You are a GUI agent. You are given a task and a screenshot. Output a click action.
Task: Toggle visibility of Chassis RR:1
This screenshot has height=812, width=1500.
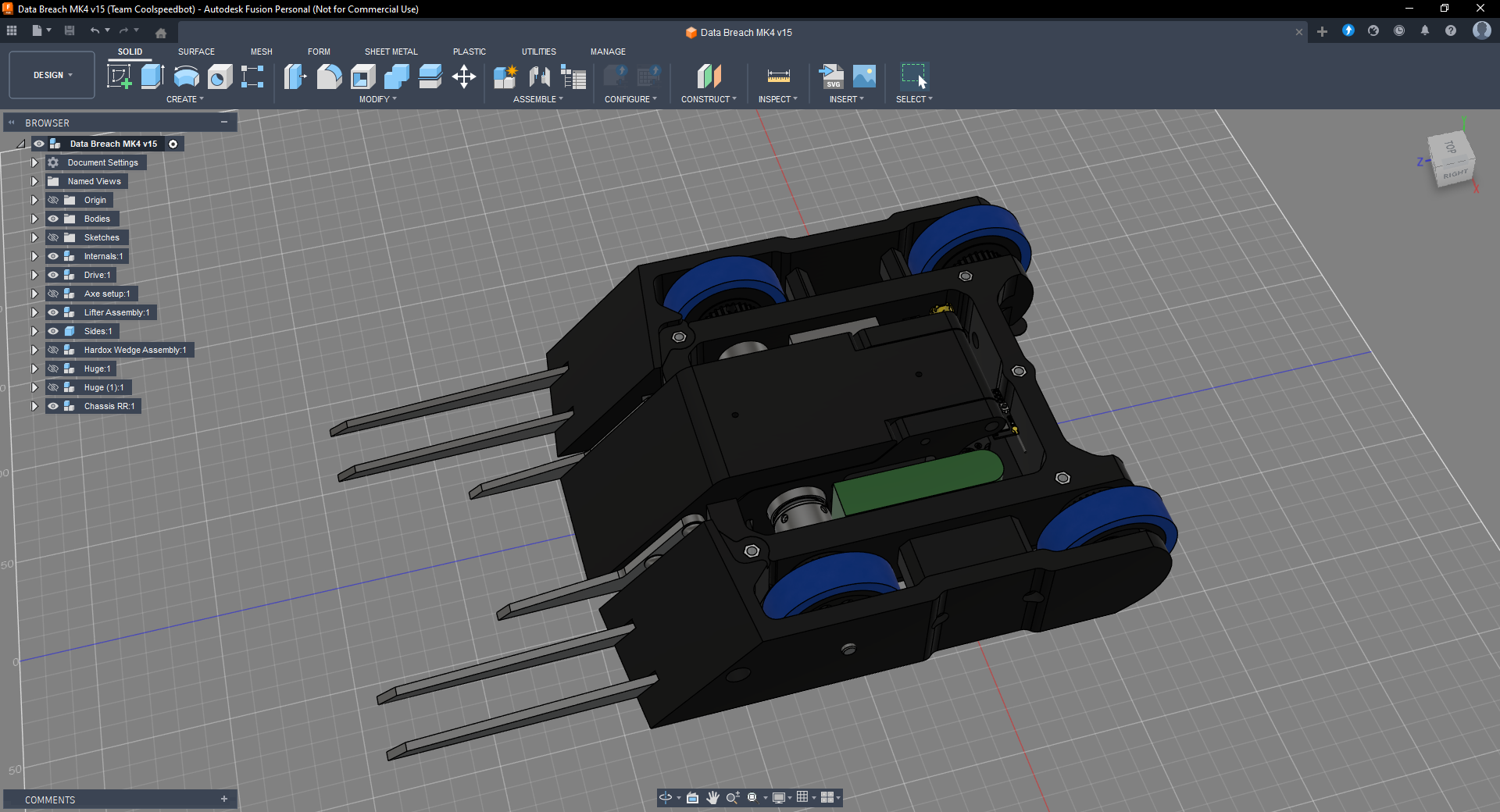point(53,406)
